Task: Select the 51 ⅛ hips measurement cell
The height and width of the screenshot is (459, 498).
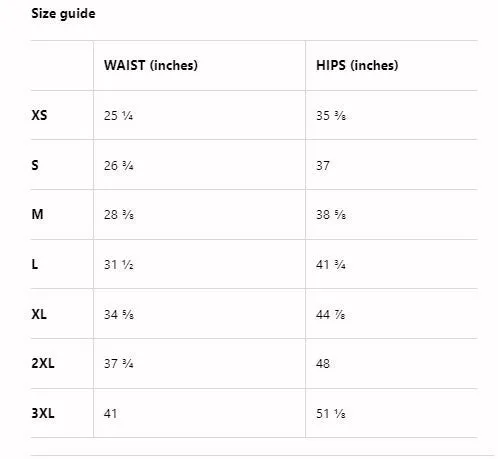Action: click(331, 414)
